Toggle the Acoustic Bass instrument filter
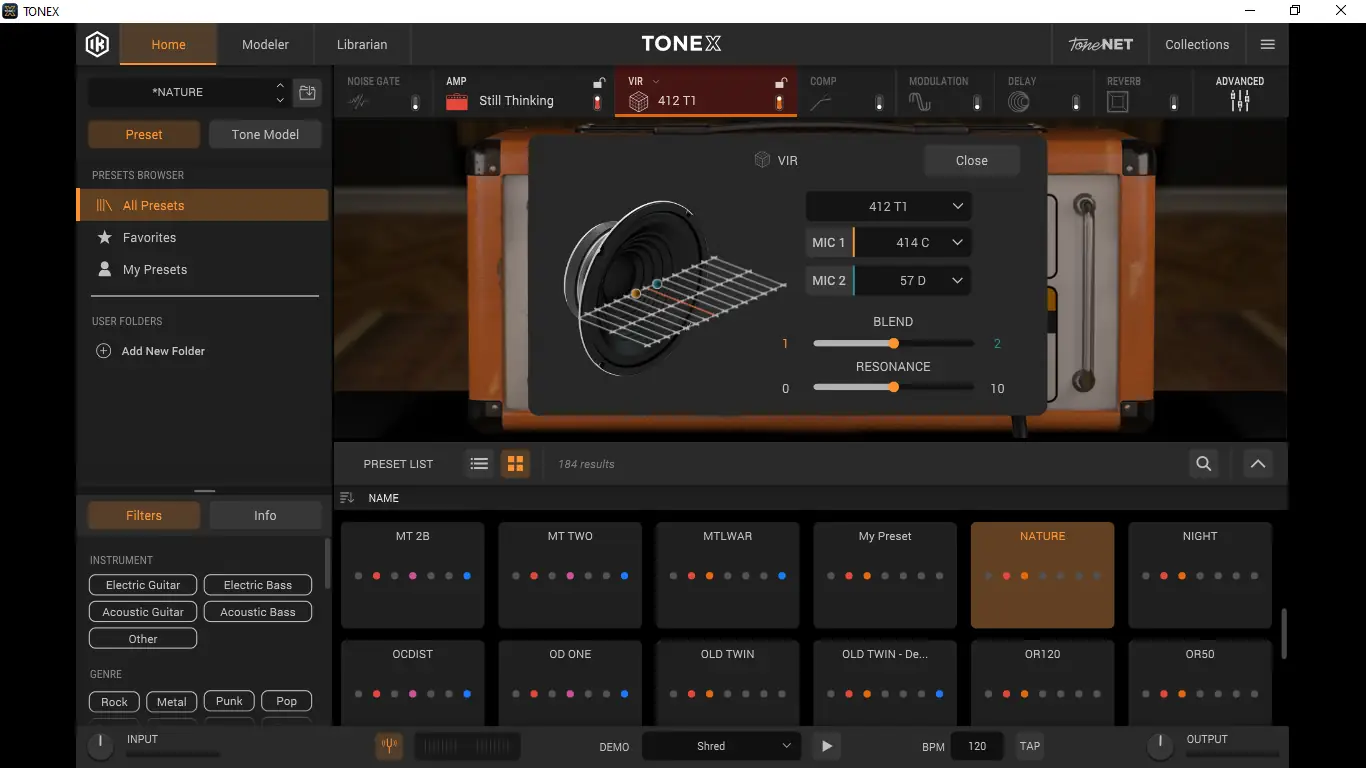The height and width of the screenshot is (768, 1366). click(258, 612)
